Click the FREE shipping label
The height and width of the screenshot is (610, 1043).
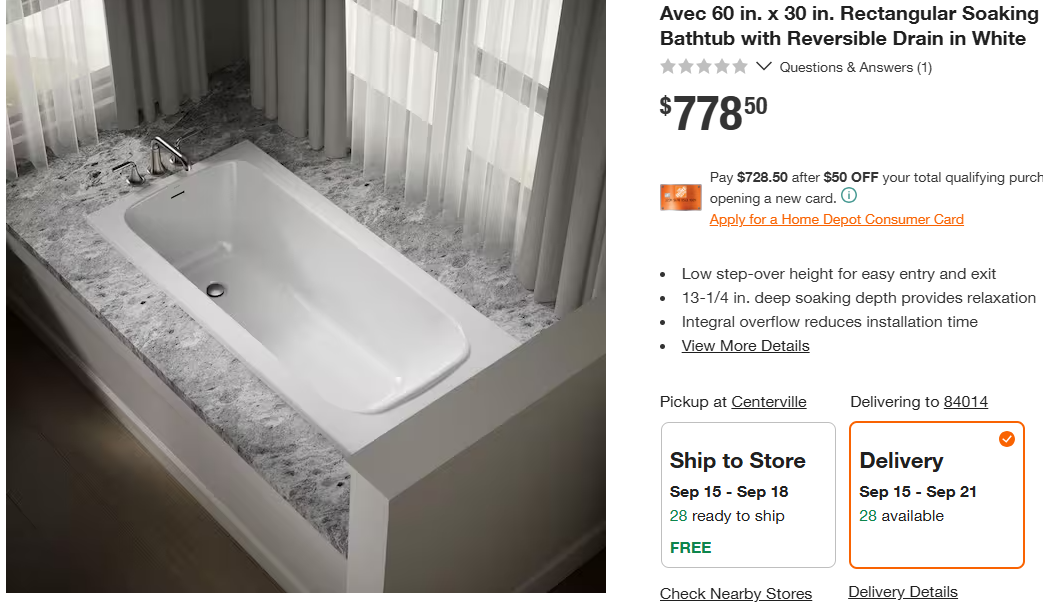pos(690,547)
